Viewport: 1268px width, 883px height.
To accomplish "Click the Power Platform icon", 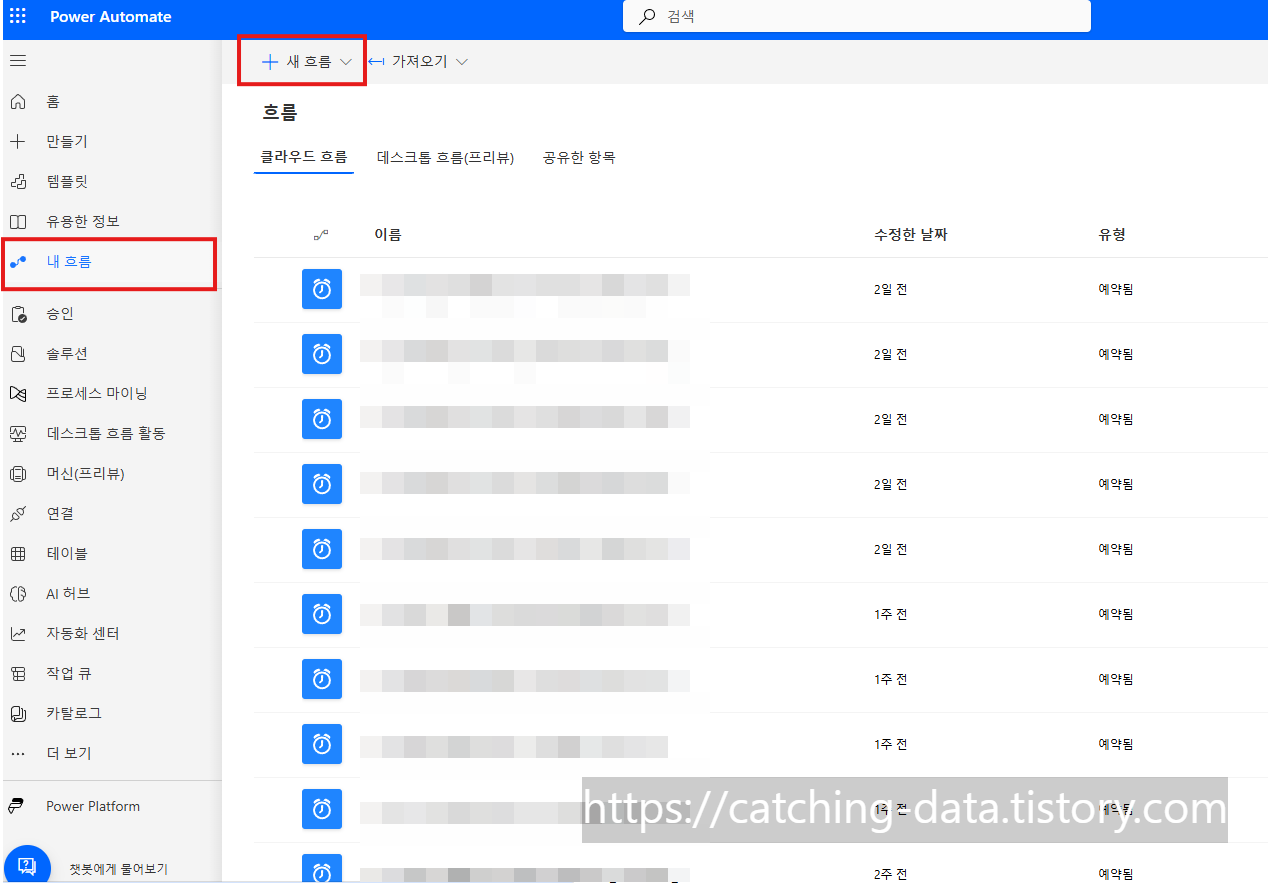I will coord(17,806).
